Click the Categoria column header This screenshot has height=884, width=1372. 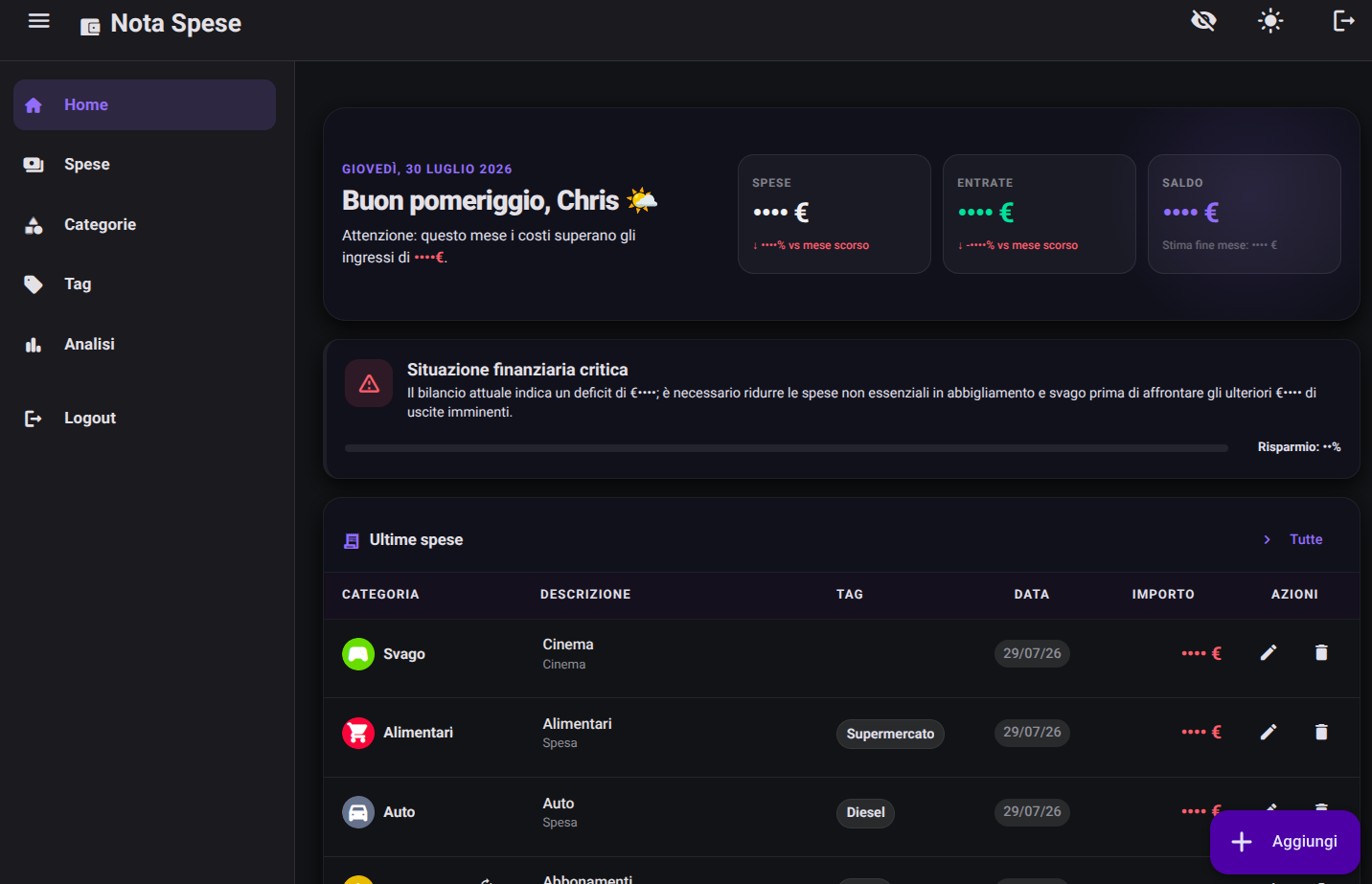click(x=380, y=595)
